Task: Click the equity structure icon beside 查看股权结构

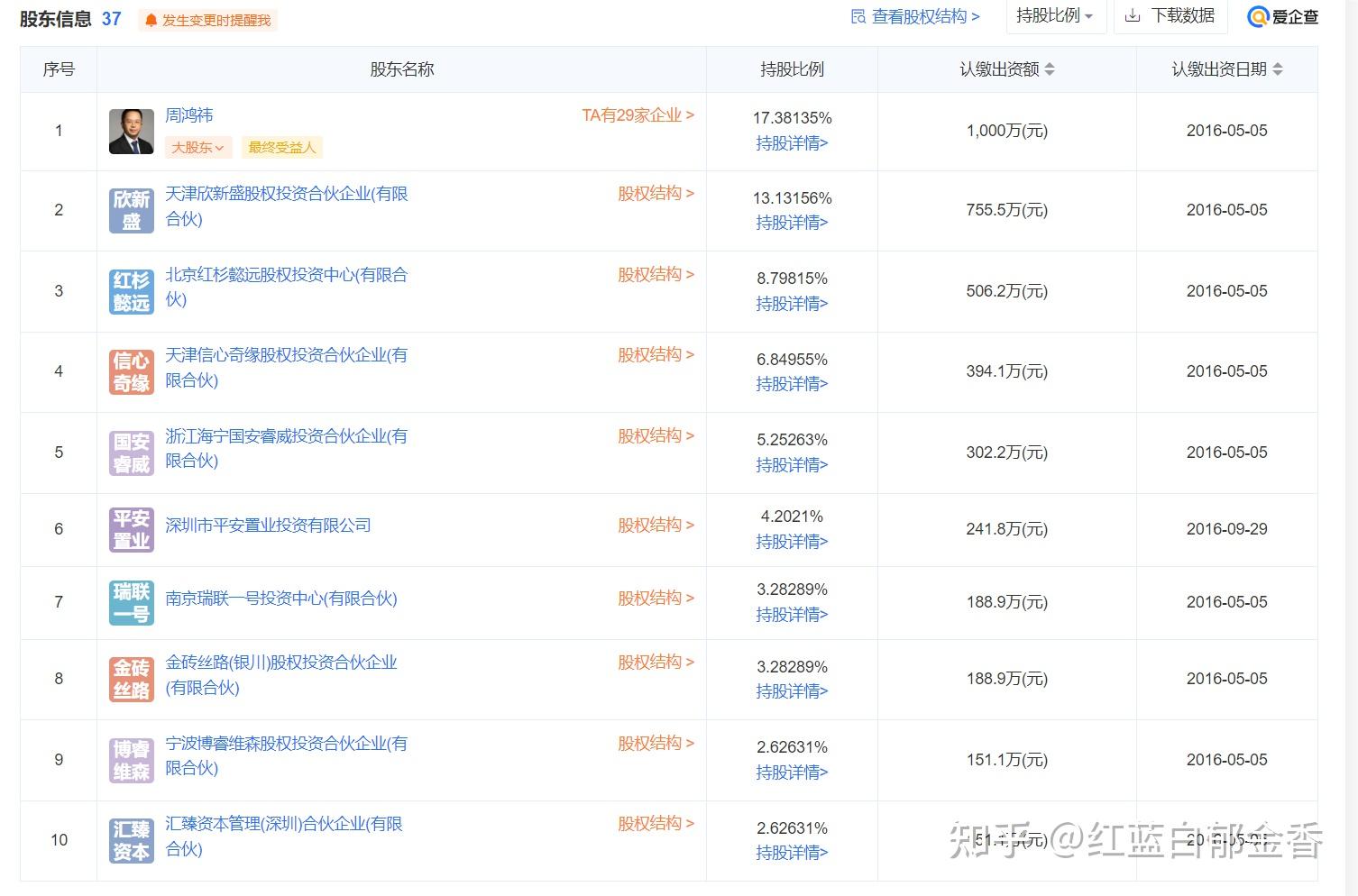Action: point(858,16)
